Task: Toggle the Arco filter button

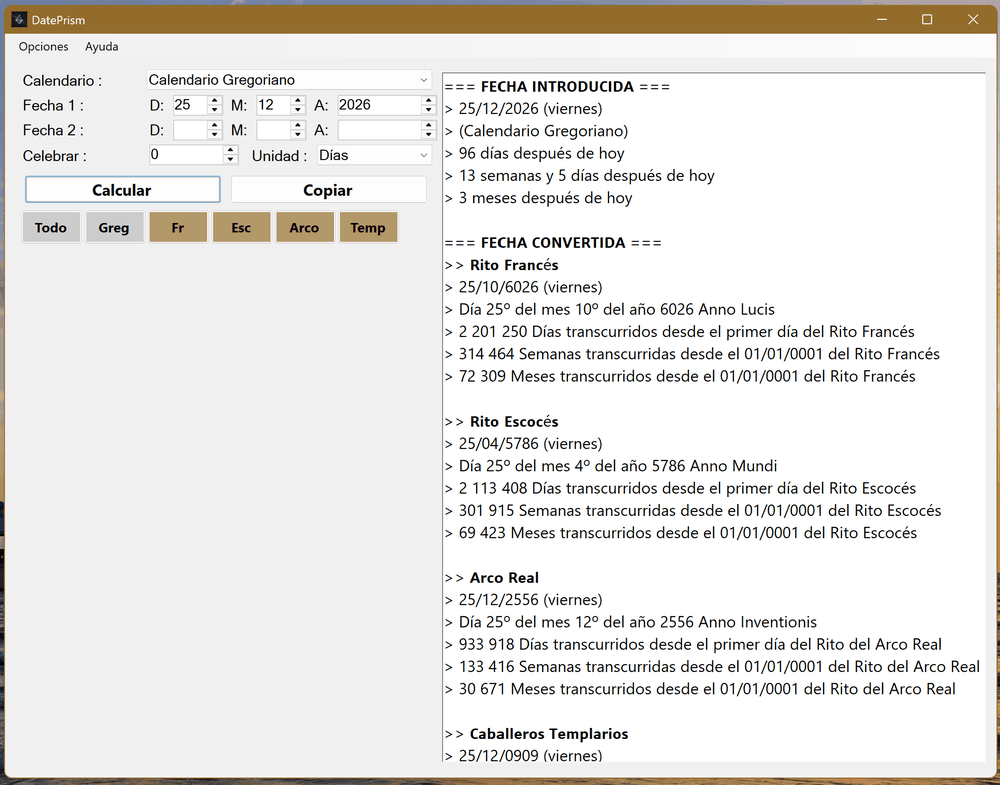Action: [x=304, y=228]
